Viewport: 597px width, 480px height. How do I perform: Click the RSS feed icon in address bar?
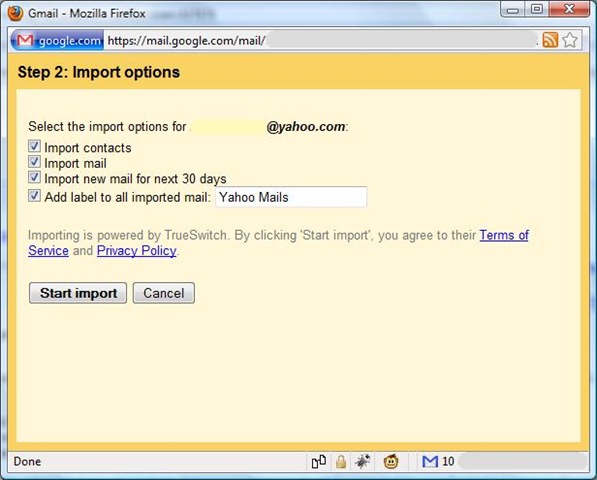coord(550,40)
